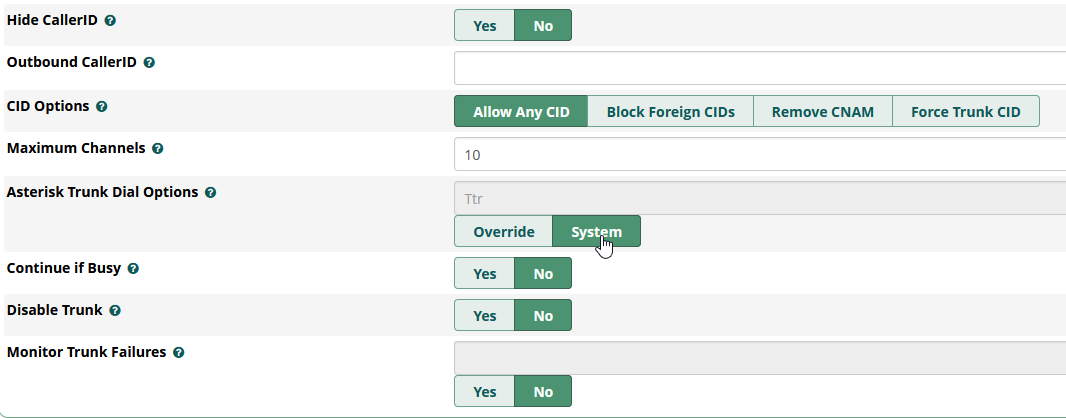1066x418 pixels.
Task: Switch dial options to Override
Action: tap(504, 231)
